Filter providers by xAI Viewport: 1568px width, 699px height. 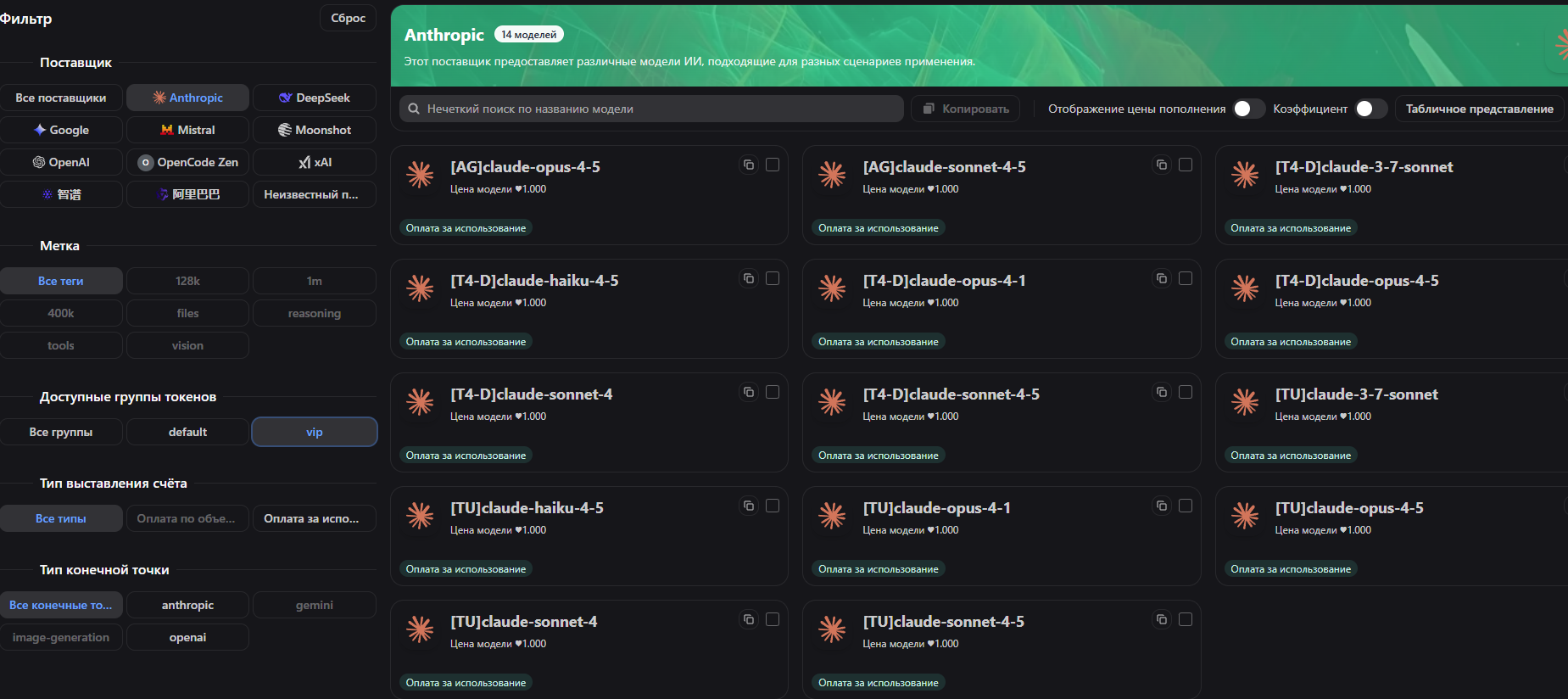315,162
